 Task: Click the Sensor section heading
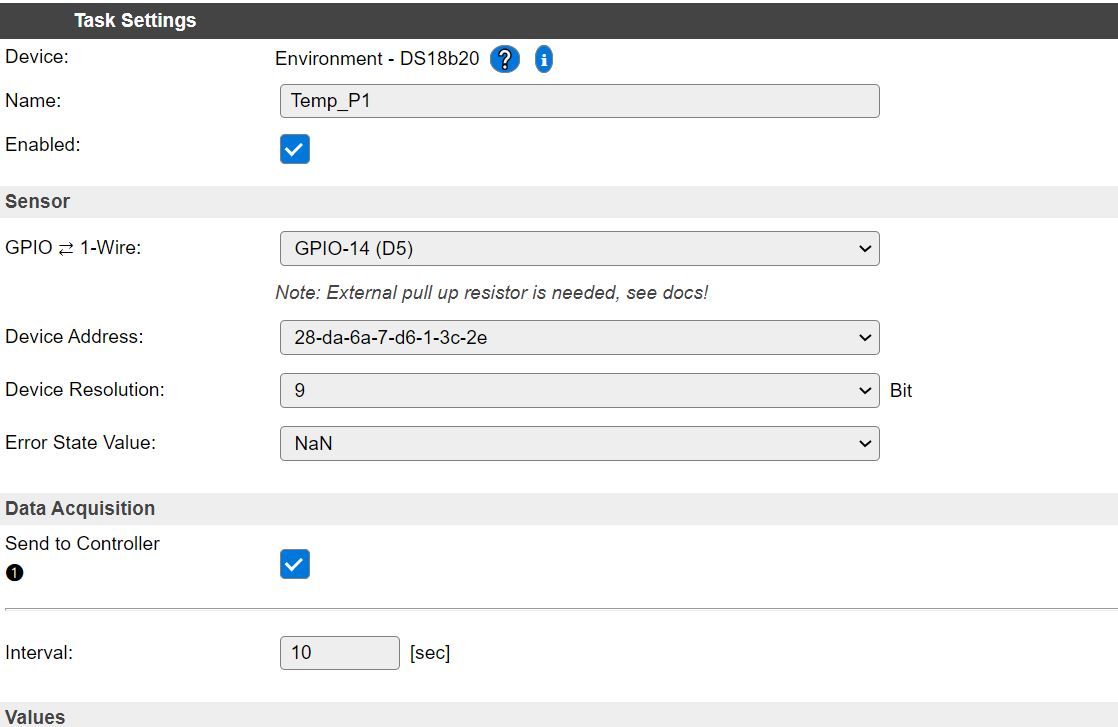click(x=38, y=201)
